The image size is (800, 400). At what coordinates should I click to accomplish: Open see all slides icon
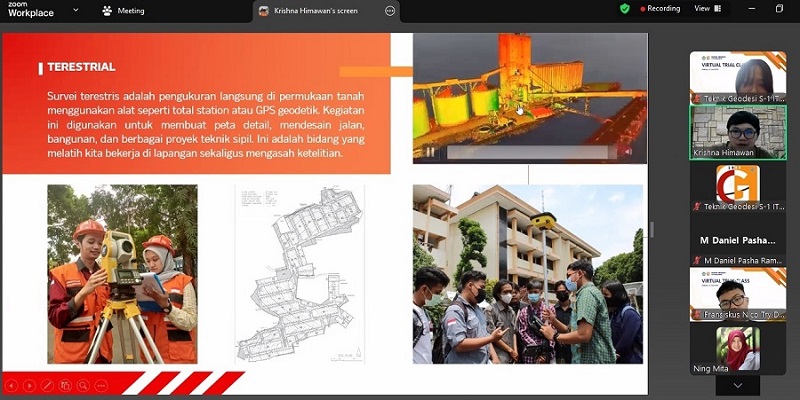[64, 384]
